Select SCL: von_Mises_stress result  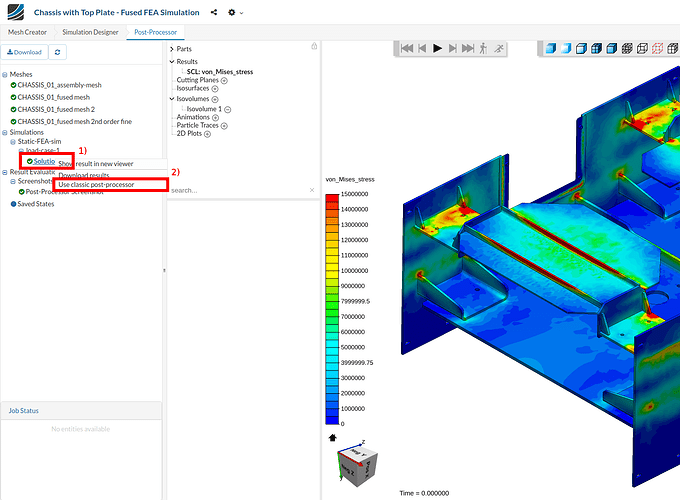point(220,72)
